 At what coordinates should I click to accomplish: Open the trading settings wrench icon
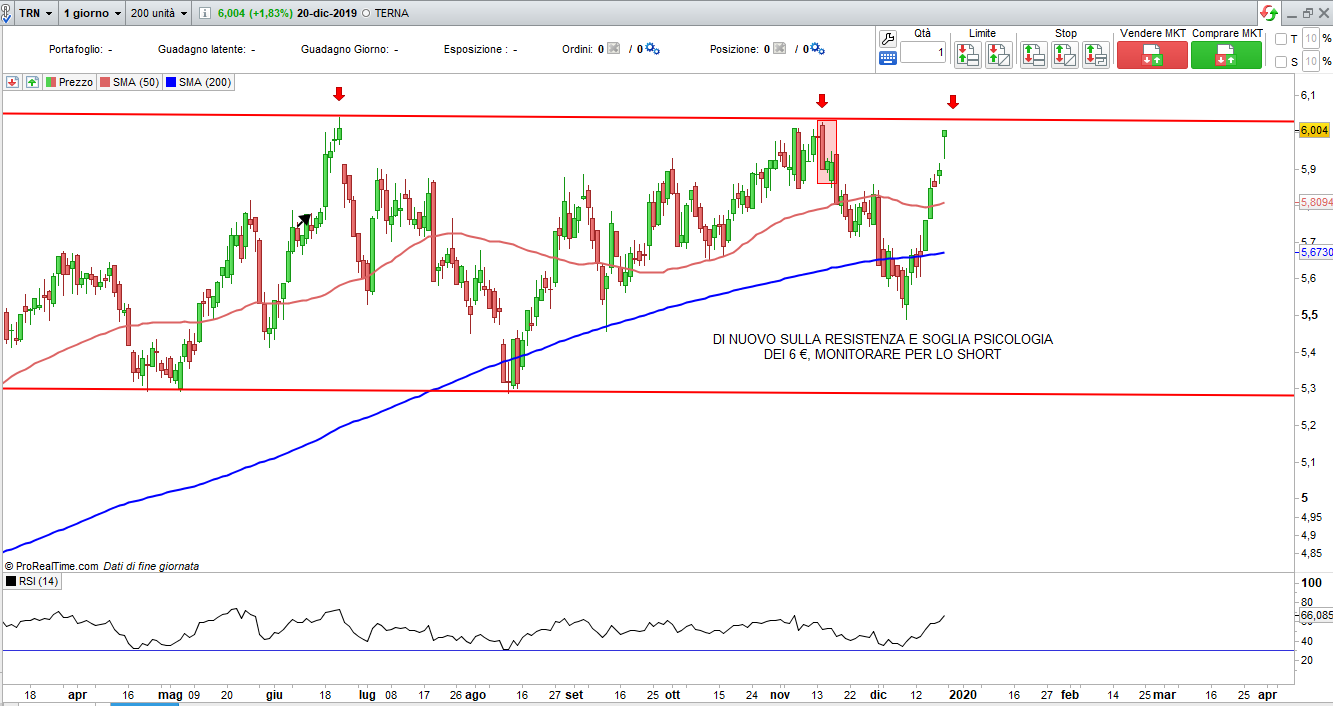coord(887,38)
